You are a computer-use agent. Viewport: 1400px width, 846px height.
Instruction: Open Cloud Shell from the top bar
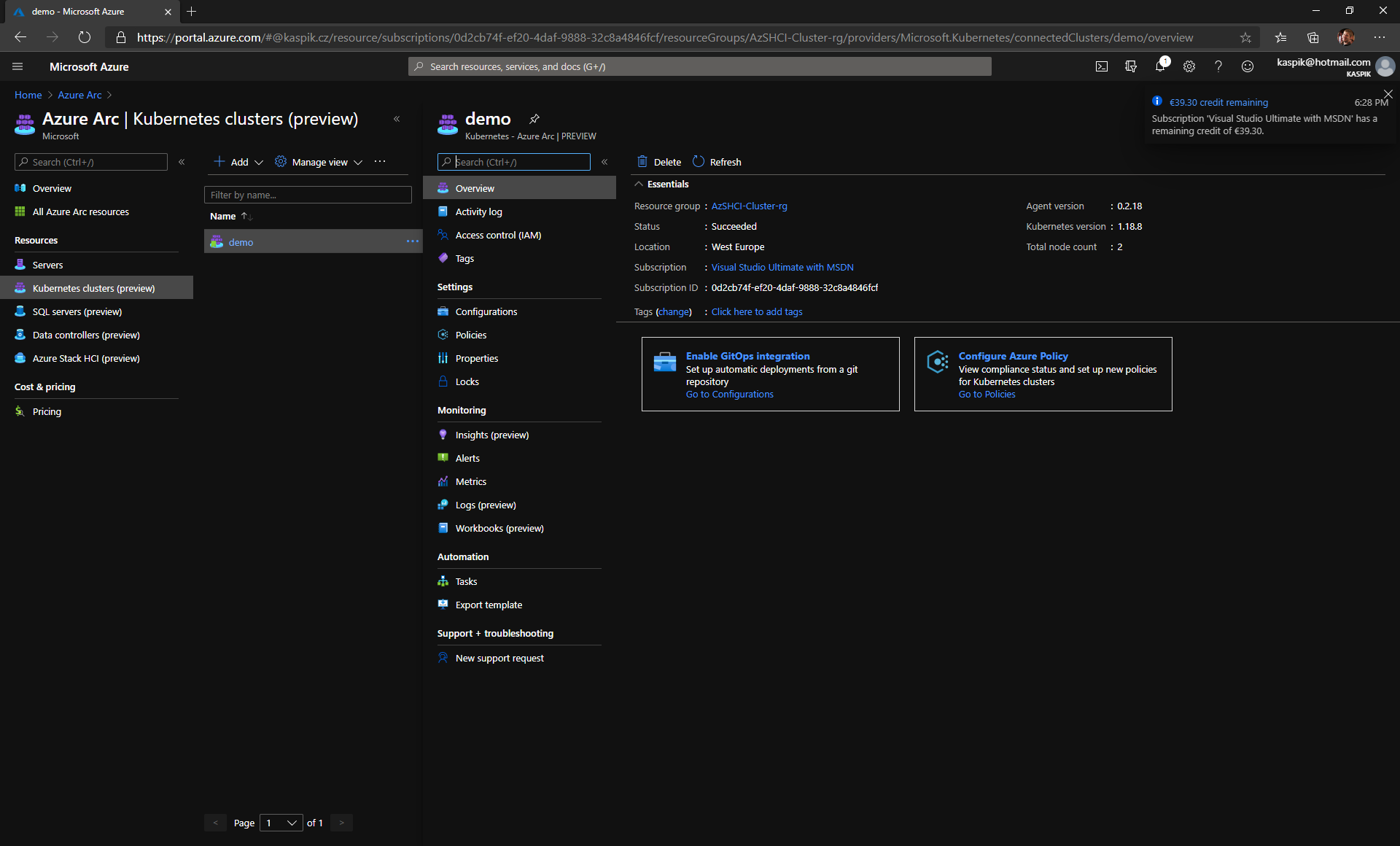point(1101,66)
